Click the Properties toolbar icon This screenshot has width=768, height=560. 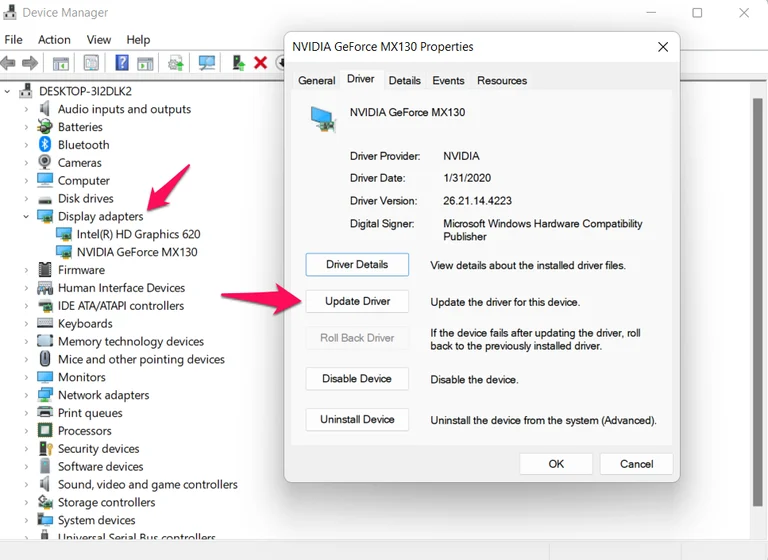click(x=91, y=63)
